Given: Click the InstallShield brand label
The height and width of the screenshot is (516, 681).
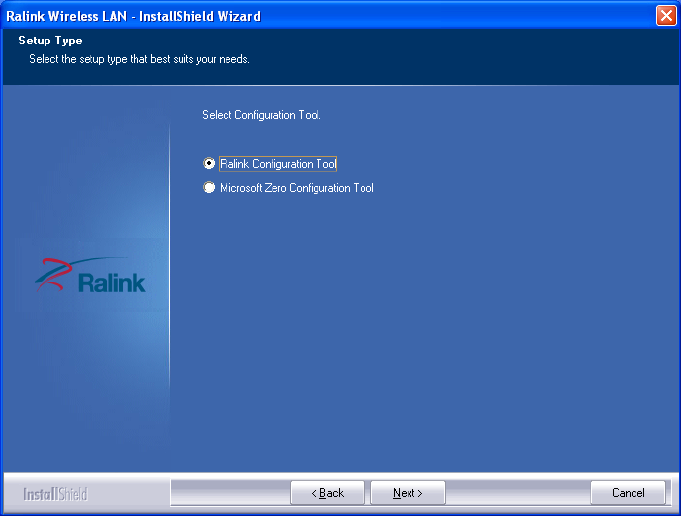Looking at the screenshot, I should click(x=56, y=494).
